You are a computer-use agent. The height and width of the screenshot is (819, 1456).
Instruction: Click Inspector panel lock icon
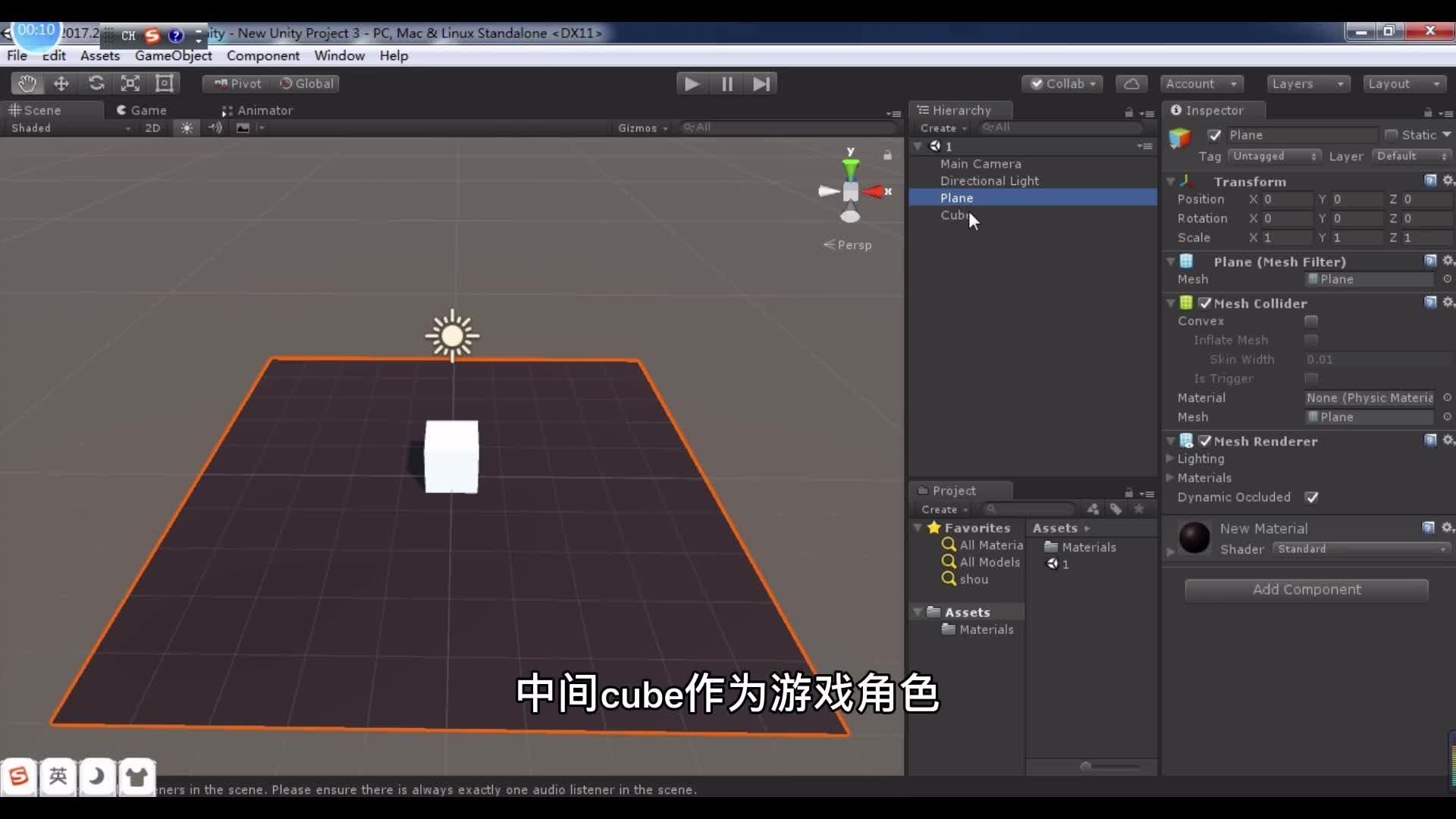point(1428,112)
